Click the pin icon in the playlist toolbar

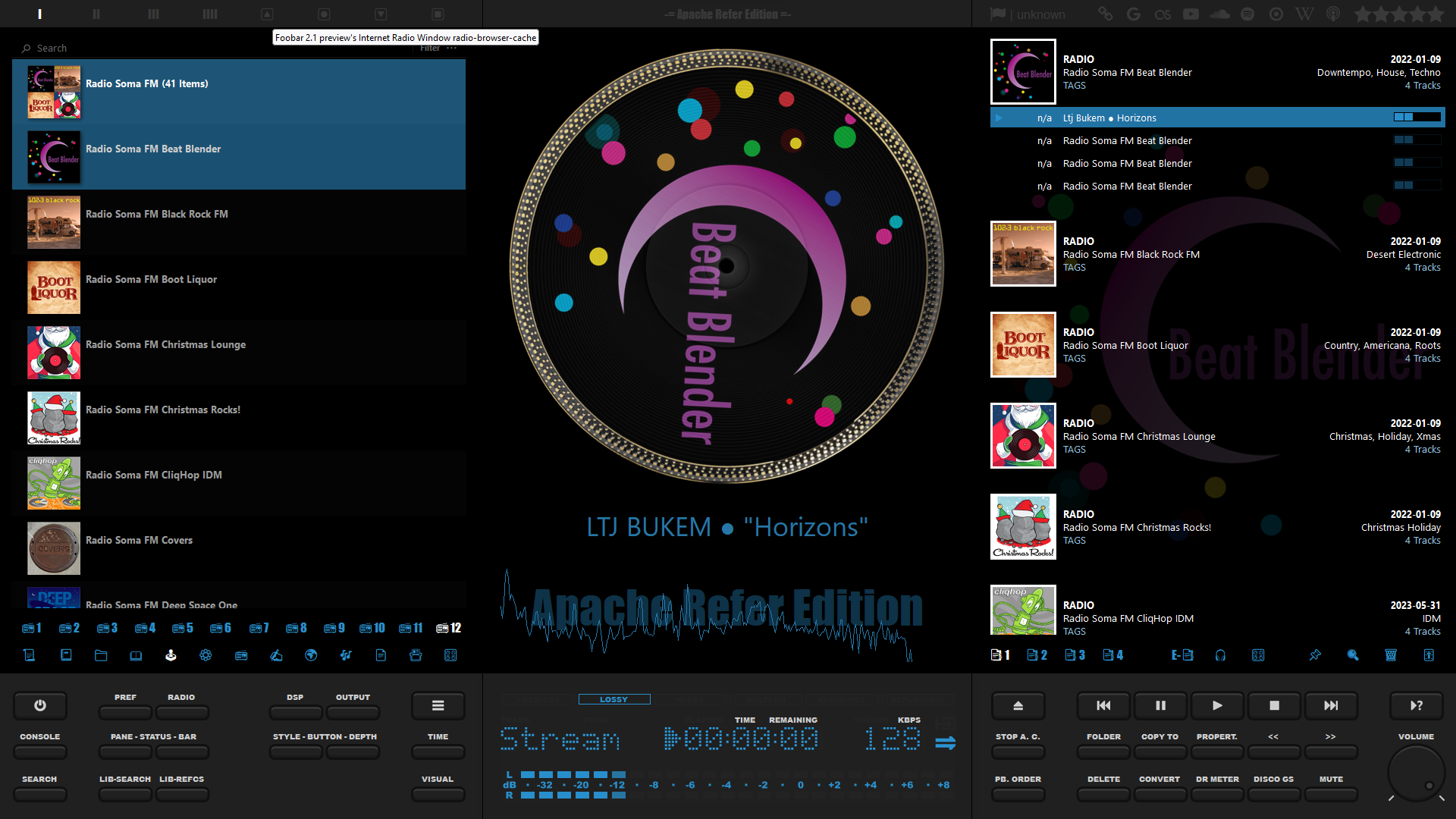[1315, 655]
